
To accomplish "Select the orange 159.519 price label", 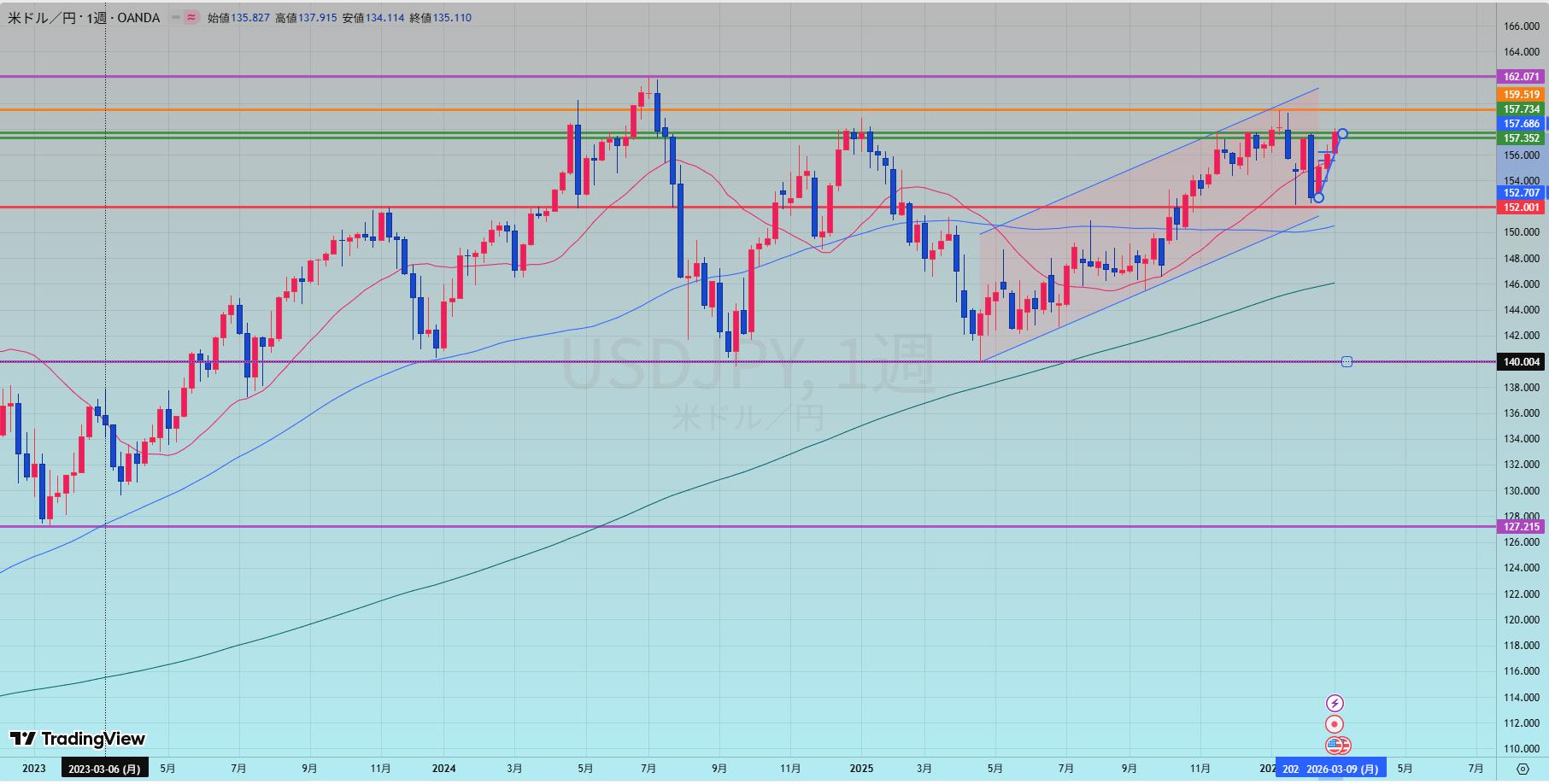I will [x=1521, y=95].
